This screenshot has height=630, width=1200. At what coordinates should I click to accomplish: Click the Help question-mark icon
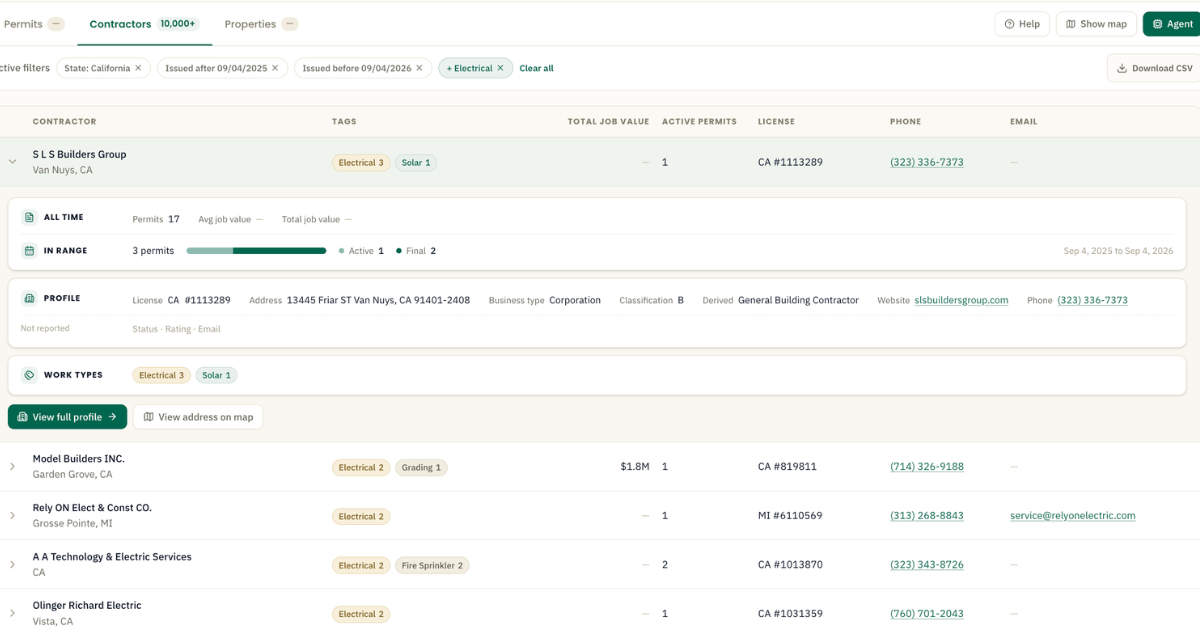[1009, 24]
